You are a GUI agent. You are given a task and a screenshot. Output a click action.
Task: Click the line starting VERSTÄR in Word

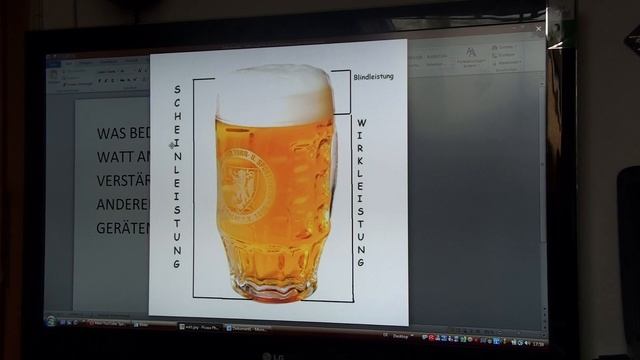[x=123, y=180]
